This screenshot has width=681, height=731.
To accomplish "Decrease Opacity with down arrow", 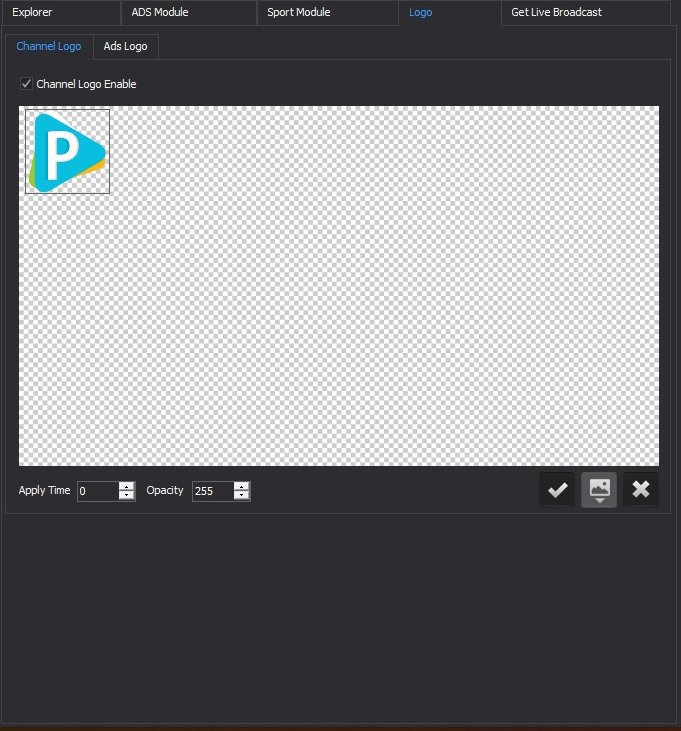I will [x=241, y=496].
